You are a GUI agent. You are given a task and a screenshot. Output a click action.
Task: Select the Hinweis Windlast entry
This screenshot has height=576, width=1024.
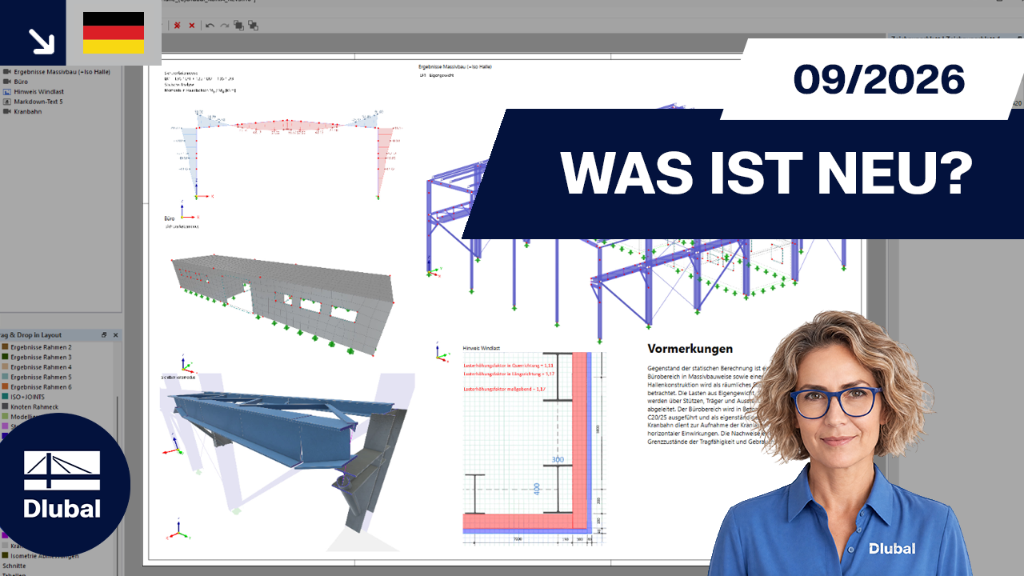(39, 91)
